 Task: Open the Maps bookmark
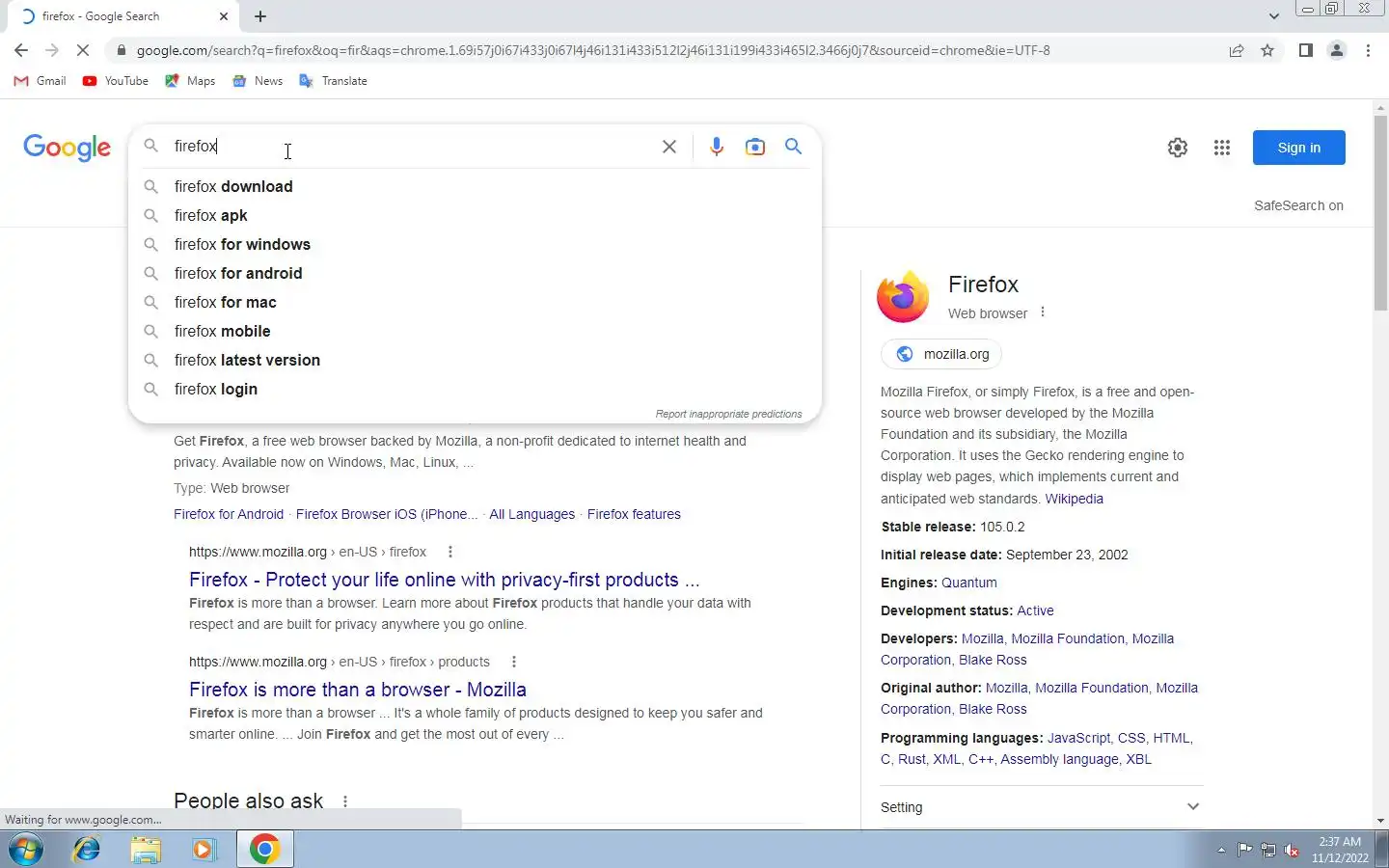190,81
